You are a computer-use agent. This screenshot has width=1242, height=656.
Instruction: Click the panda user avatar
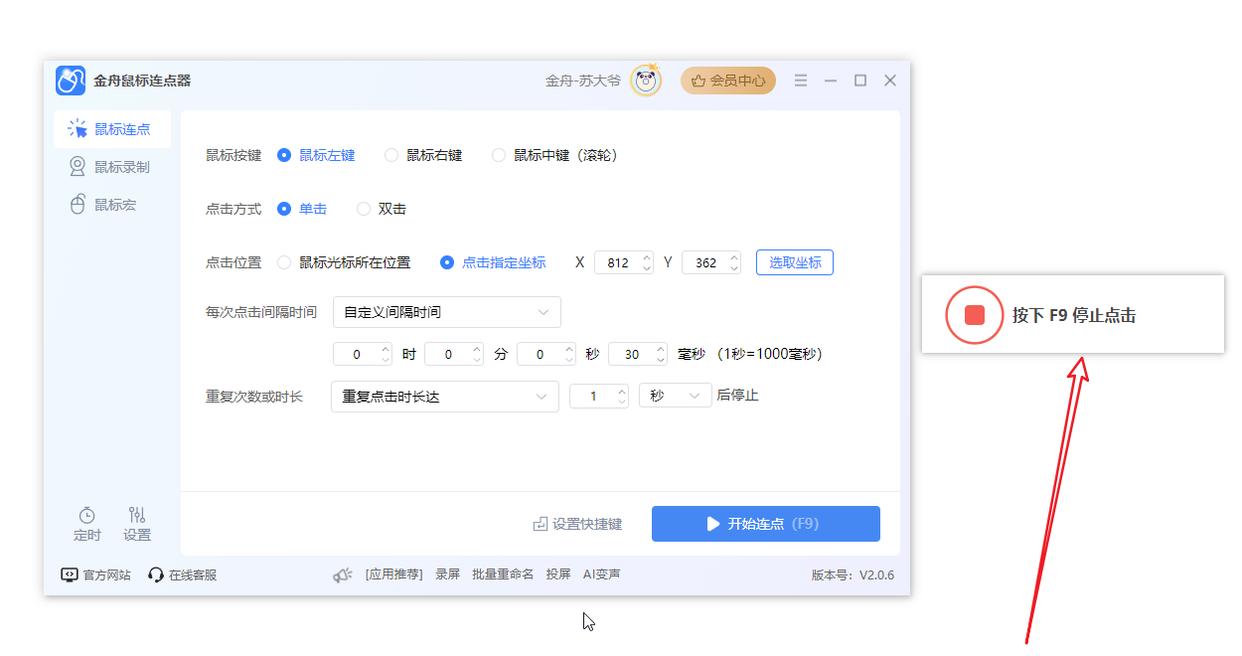(646, 81)
